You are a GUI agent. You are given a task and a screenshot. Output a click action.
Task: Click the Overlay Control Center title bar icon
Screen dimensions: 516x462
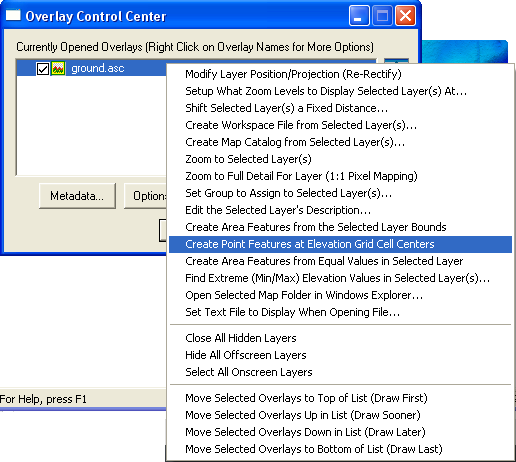(13, 15)
